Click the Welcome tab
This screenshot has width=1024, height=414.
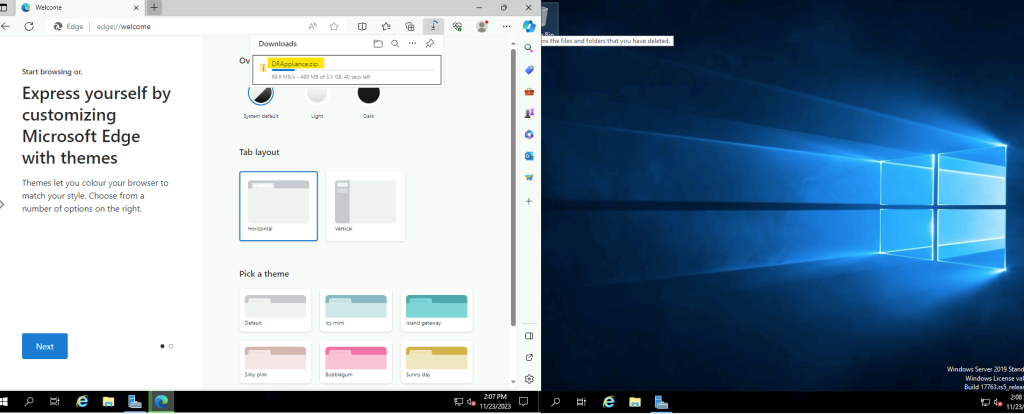(78, 8)
